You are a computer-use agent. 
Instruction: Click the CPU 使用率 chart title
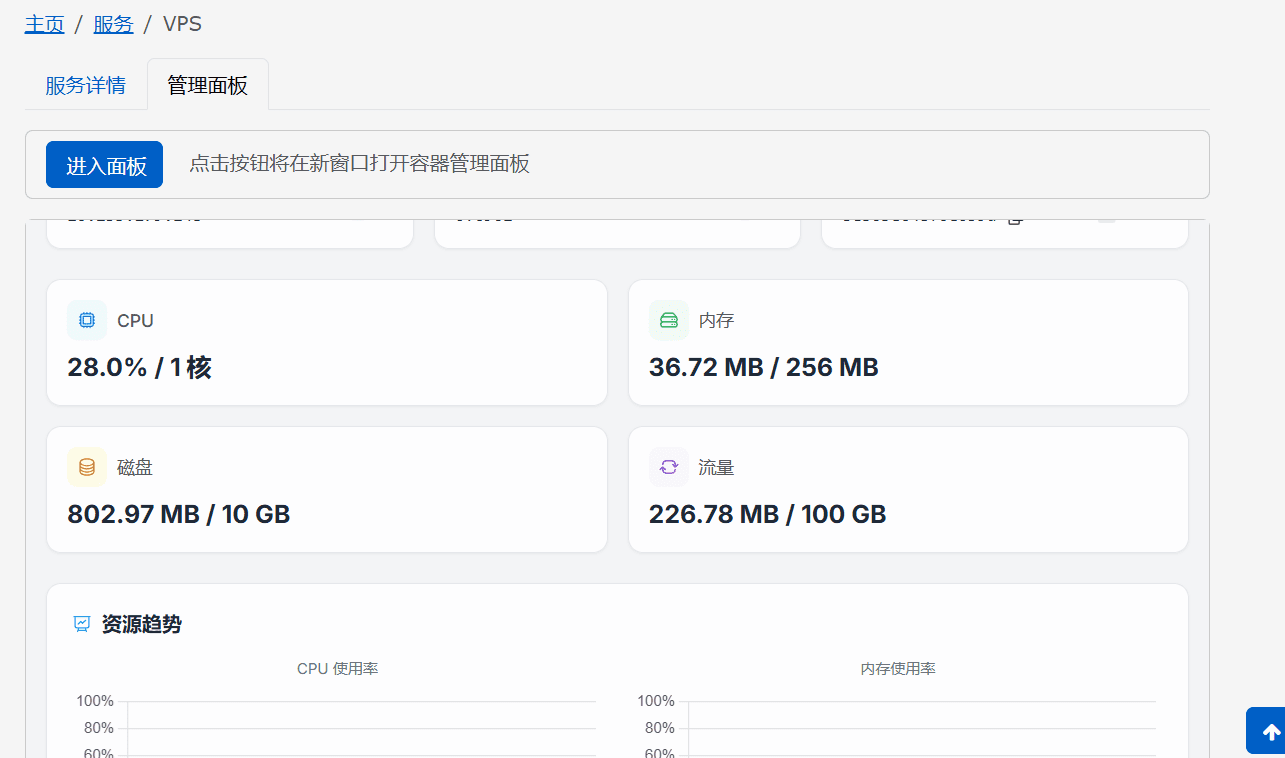click(x=337, y=669)
